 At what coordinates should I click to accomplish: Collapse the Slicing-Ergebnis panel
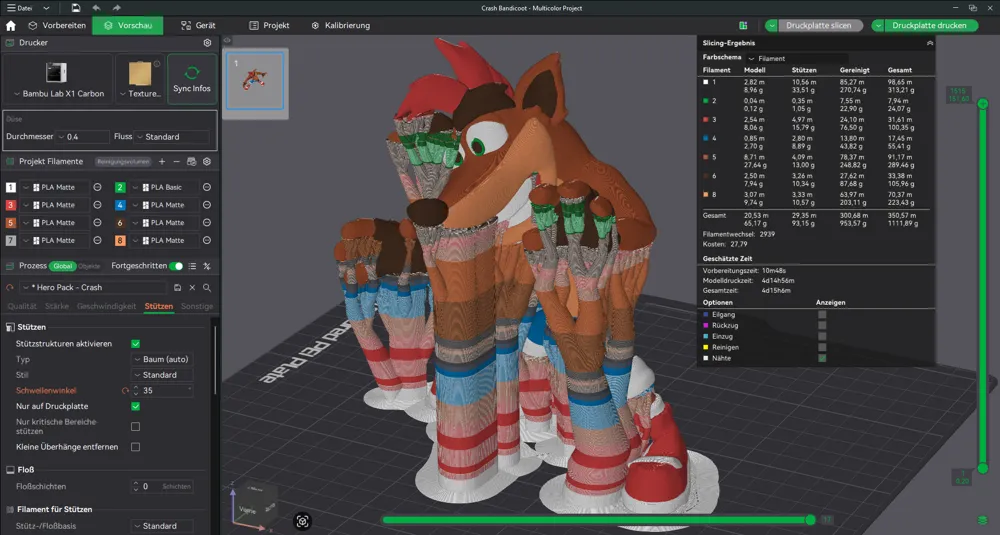coord(930,43)
